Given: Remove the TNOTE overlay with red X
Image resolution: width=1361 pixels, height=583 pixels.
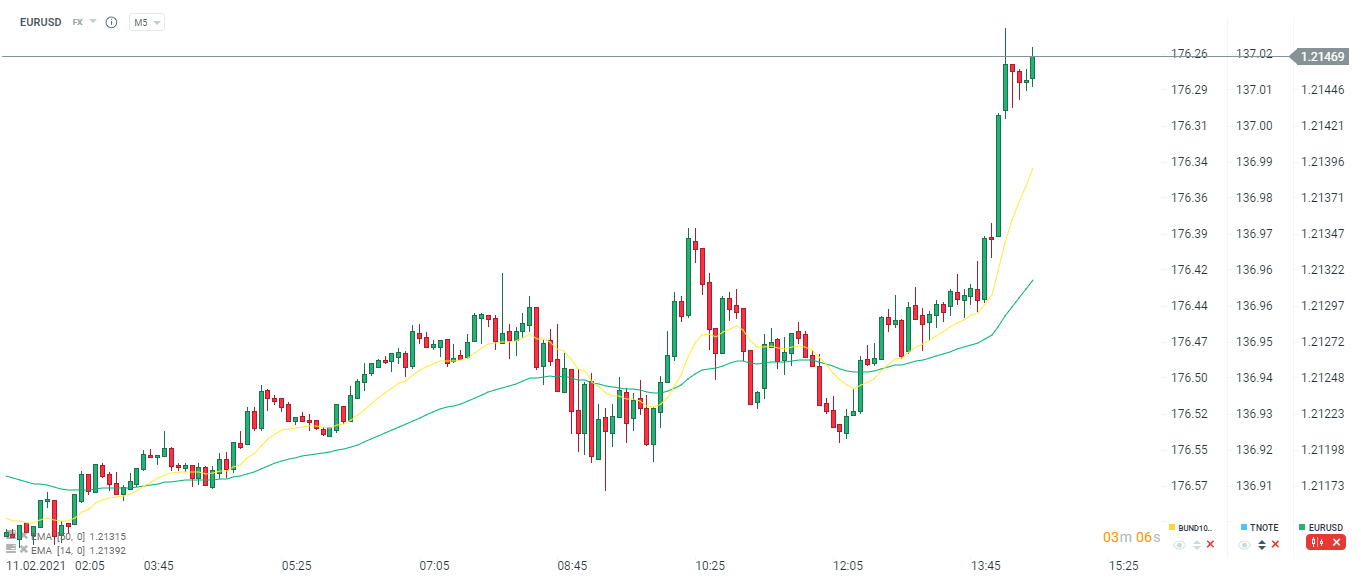Looking at the screenshot, I should pos(1275,544).
